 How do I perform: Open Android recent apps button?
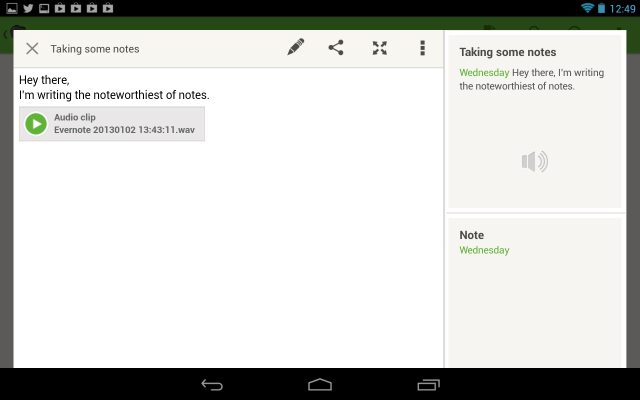[x=429, y=384]
